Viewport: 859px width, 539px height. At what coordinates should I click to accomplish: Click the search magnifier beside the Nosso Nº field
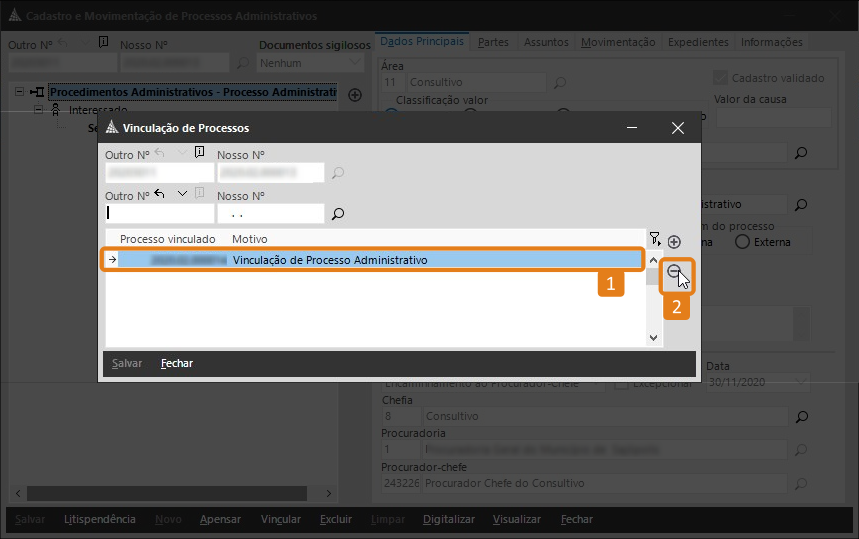pyautogui.click(x=338, y=213)
